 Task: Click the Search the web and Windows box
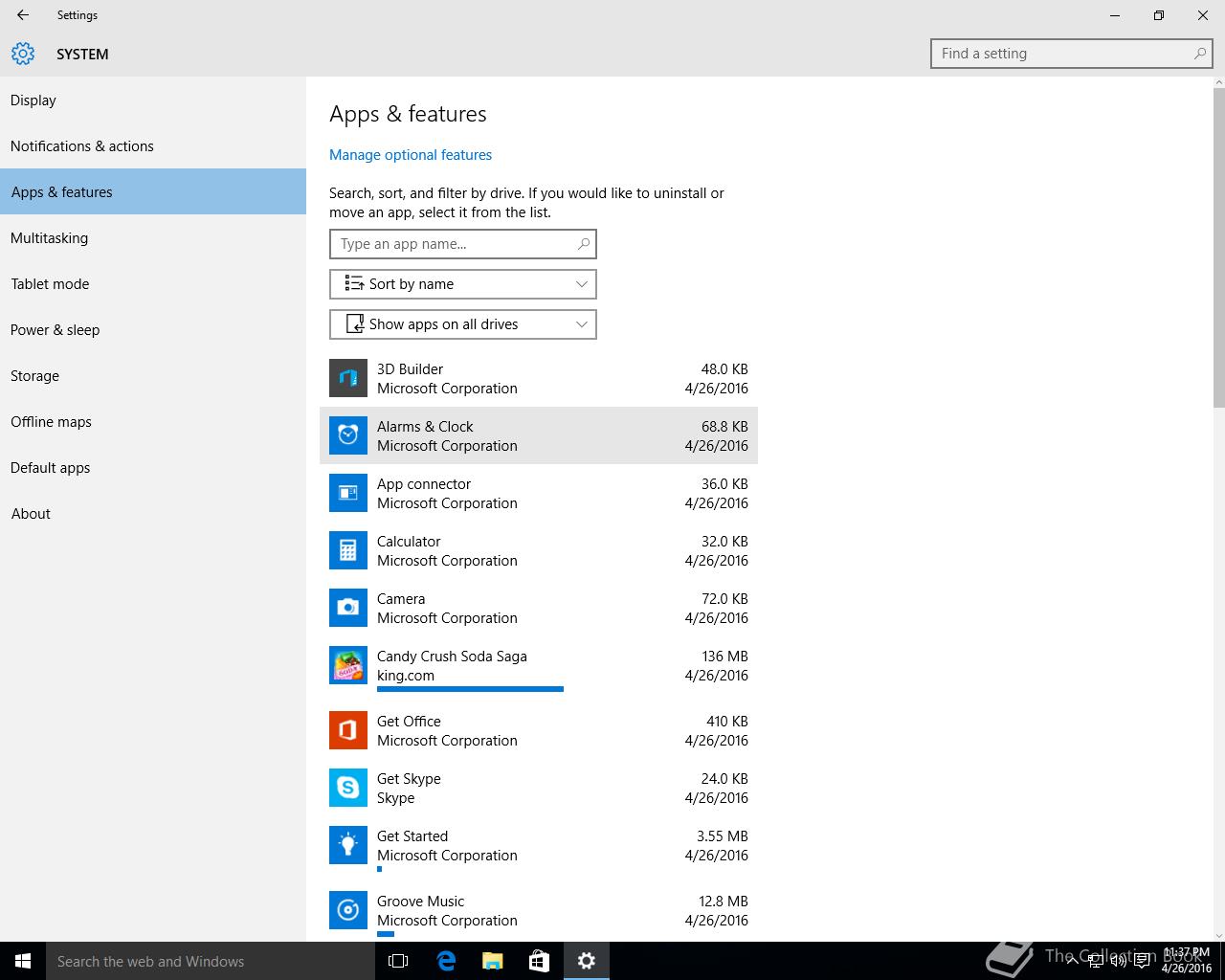[211, 961]
